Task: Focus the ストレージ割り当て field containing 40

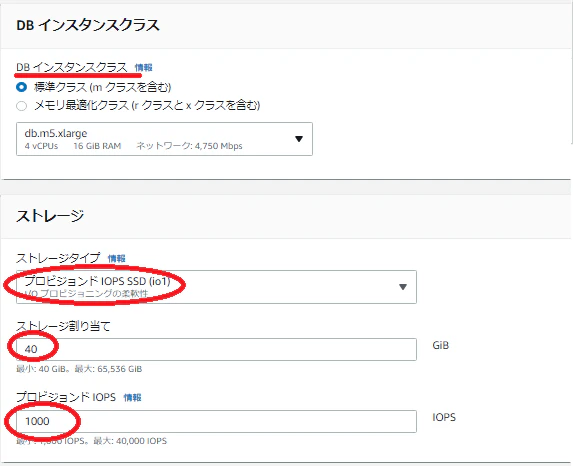Action: (216, 349)
